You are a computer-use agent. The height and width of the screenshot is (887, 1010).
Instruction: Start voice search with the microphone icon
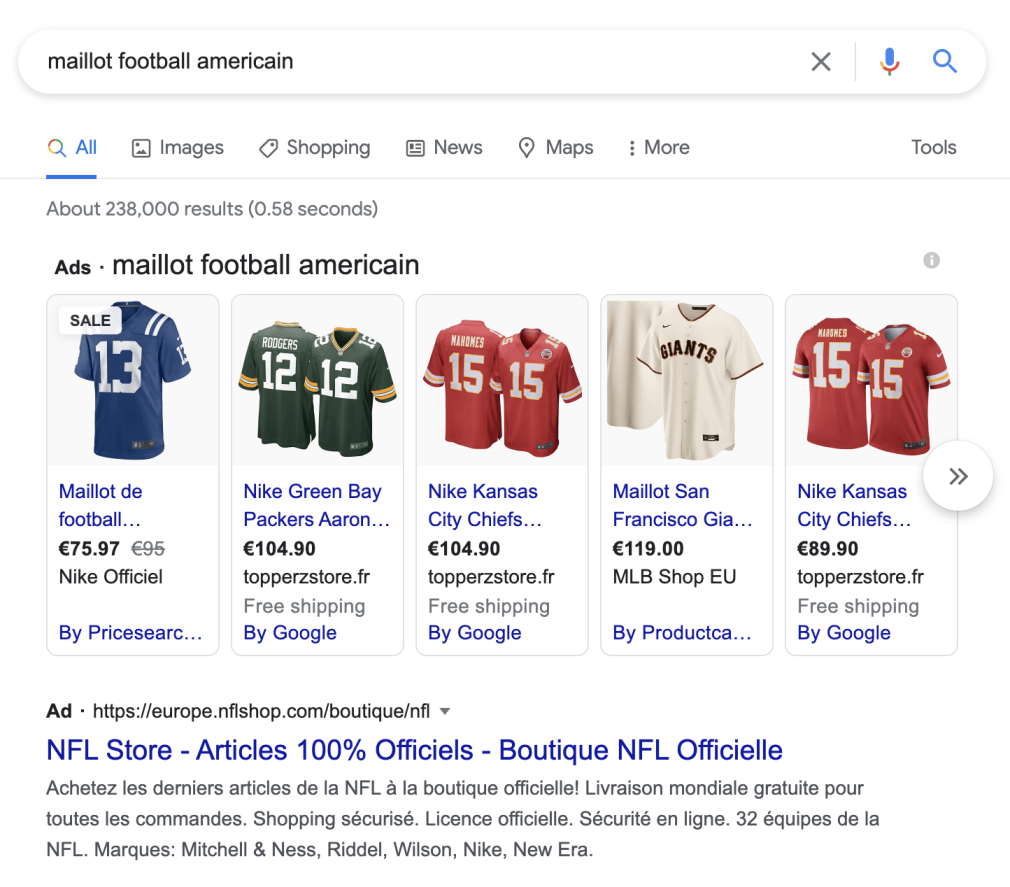(x=889, y=62)
